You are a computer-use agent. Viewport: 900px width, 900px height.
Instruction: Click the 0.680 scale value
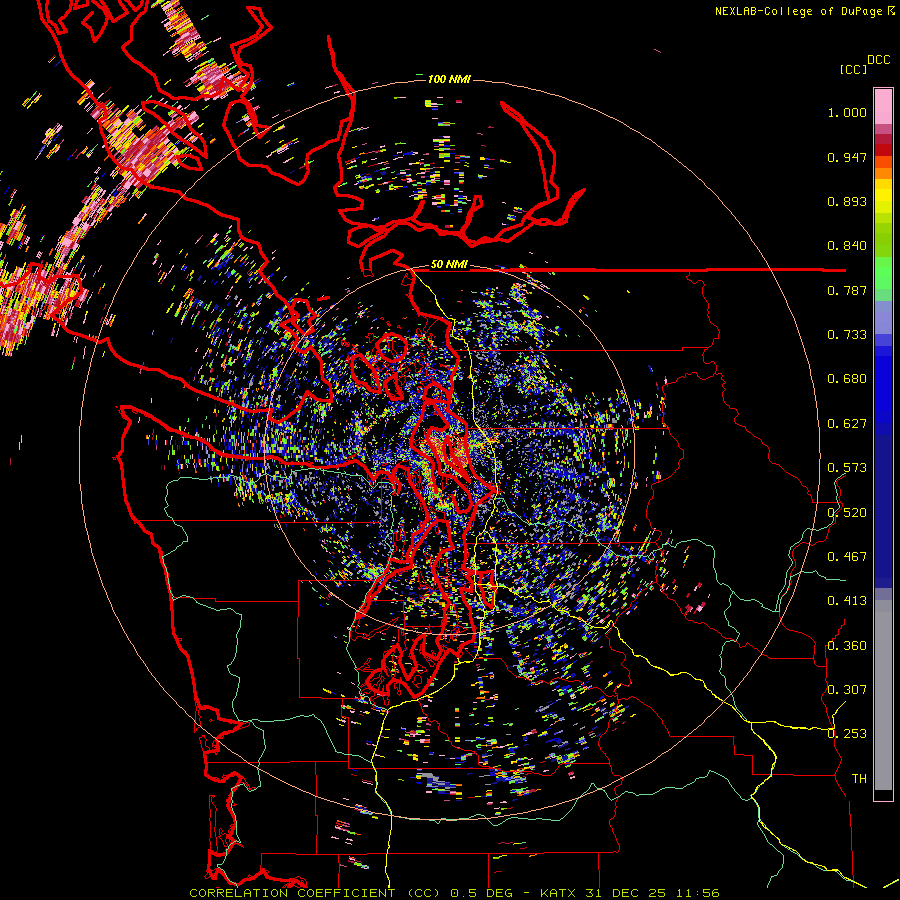coord(847,379)
